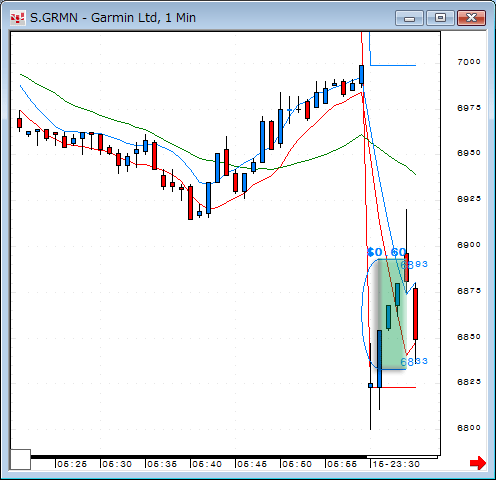Click the 6925 price scale label
496x480 pixels.
469,199
